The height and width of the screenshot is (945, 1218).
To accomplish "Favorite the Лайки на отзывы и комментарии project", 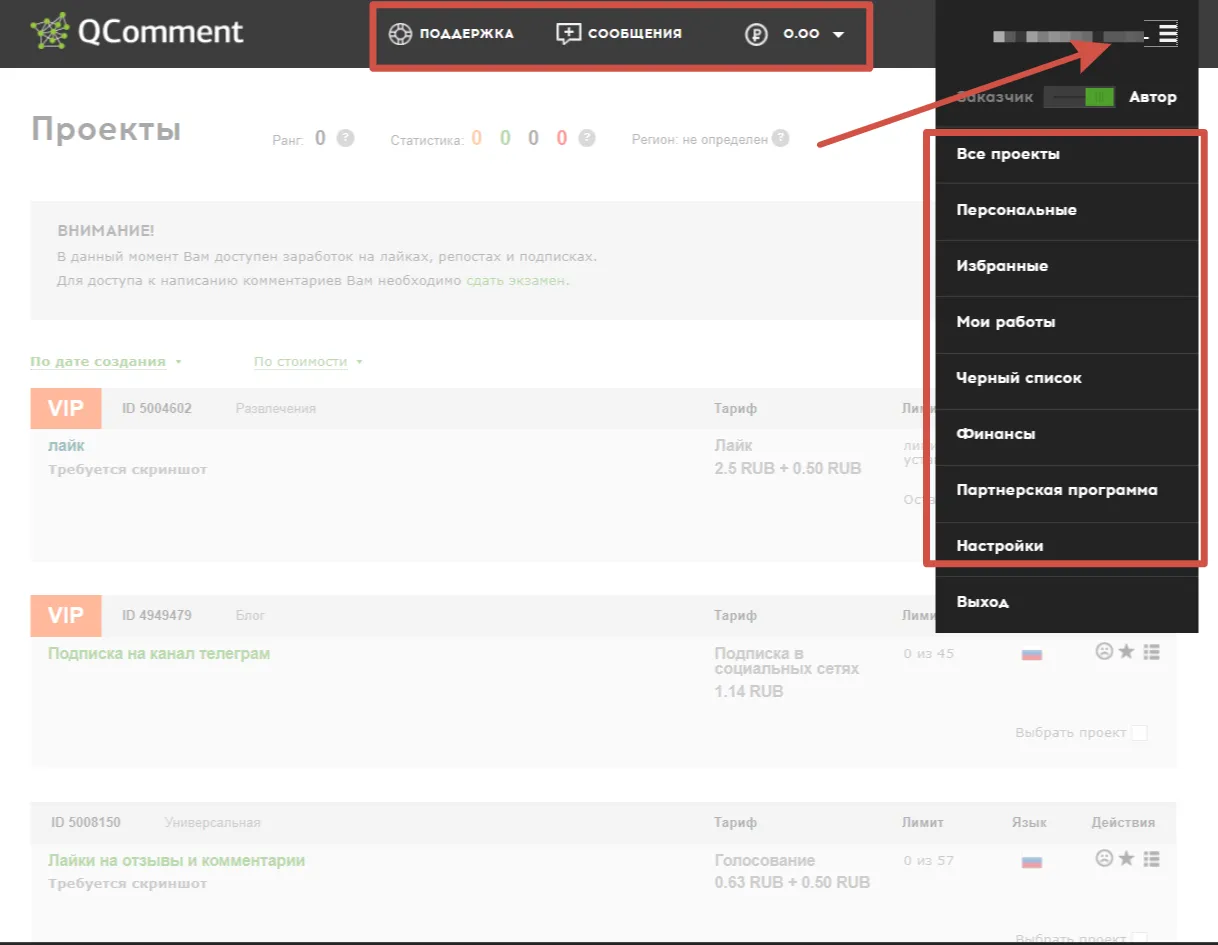I will tap(1126, 858).
